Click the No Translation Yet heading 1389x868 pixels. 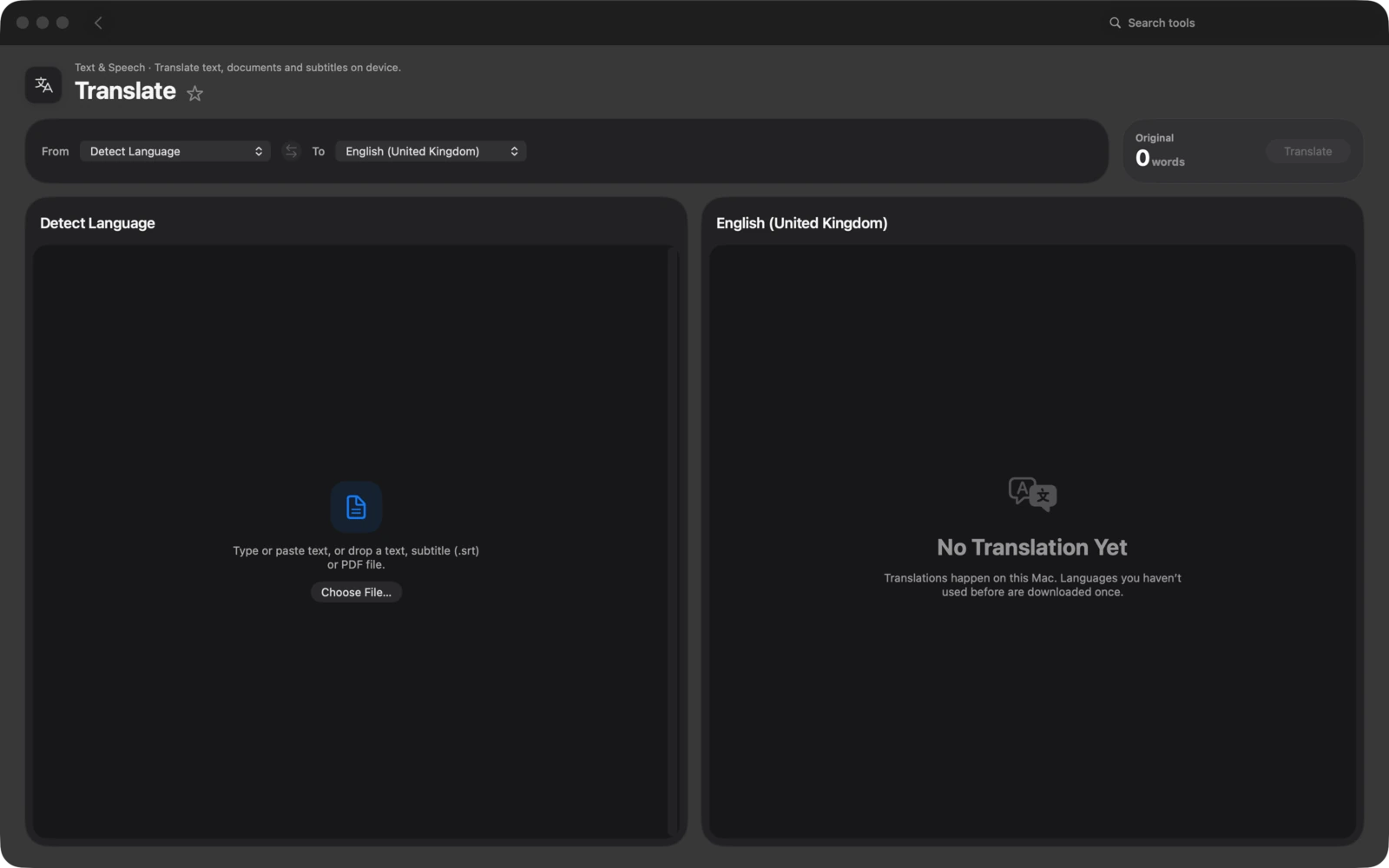pyautogui.click(x=1032, y=548)
